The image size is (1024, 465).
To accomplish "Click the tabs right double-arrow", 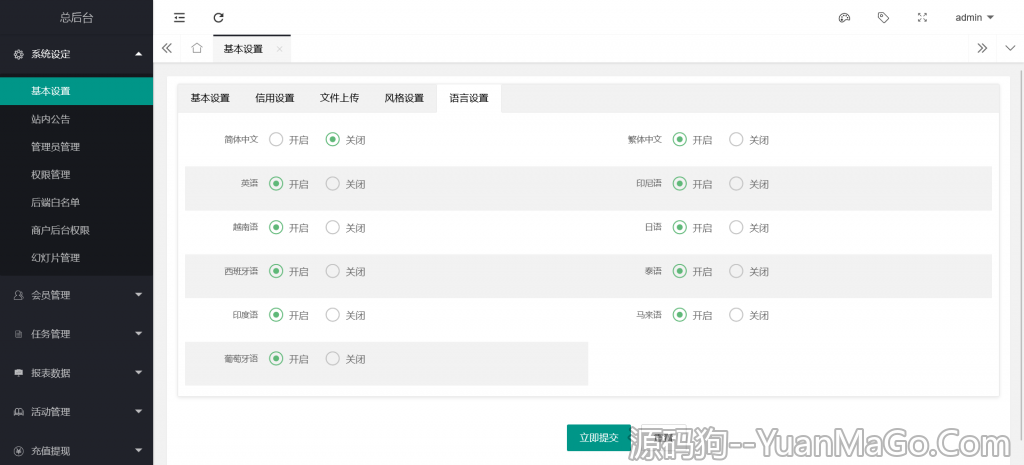I will coord(982,48).
